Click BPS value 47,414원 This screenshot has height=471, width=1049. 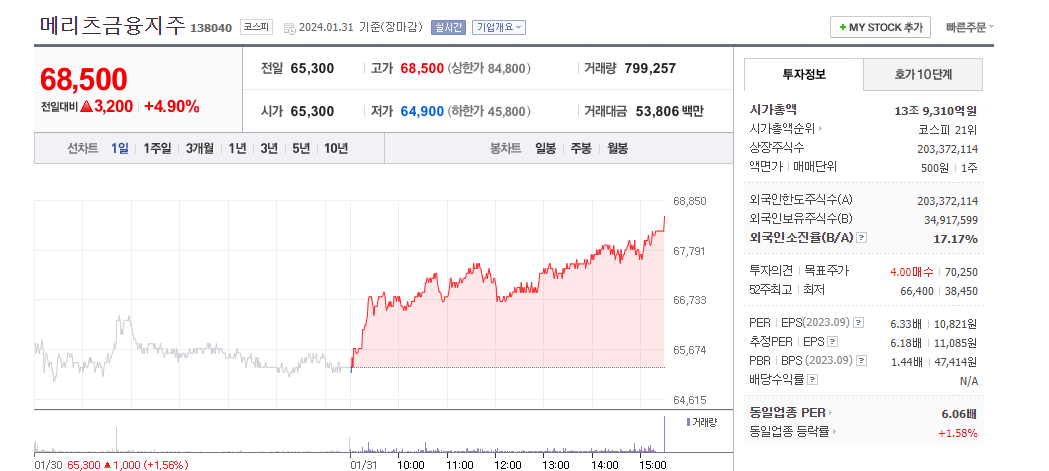click(957, 361)
